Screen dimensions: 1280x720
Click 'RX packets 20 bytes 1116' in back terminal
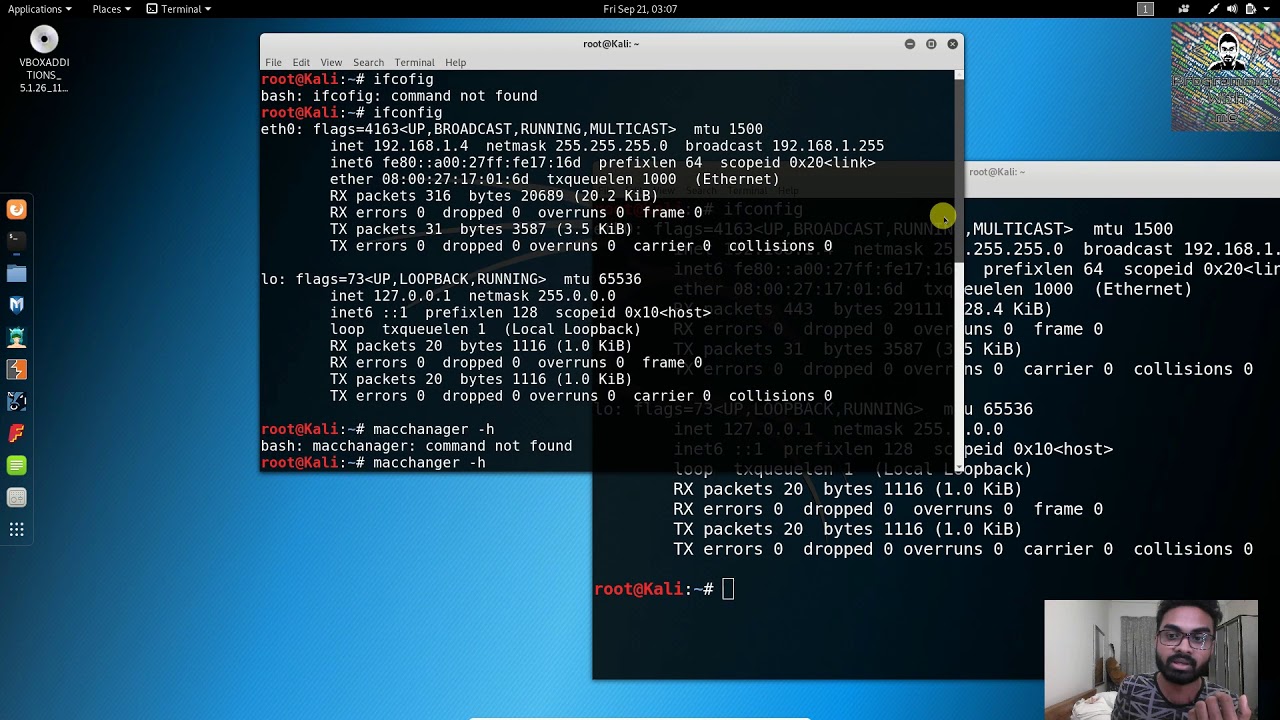pos(847,489)
